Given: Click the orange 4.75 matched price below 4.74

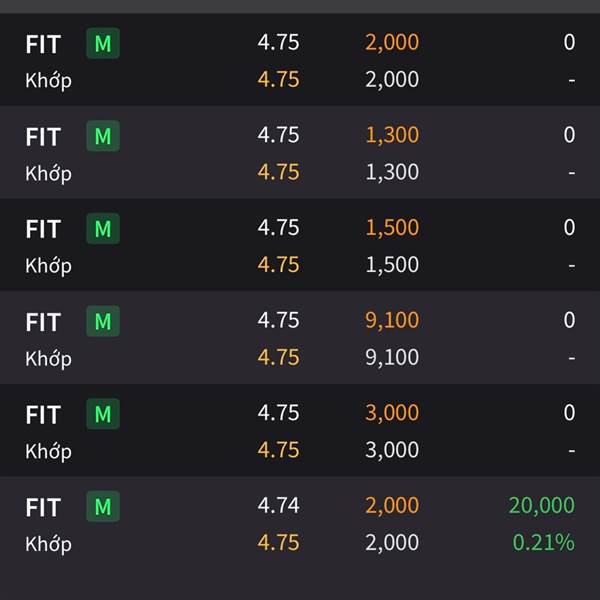Looking at the screenshot, I should [x=278, y=543].
